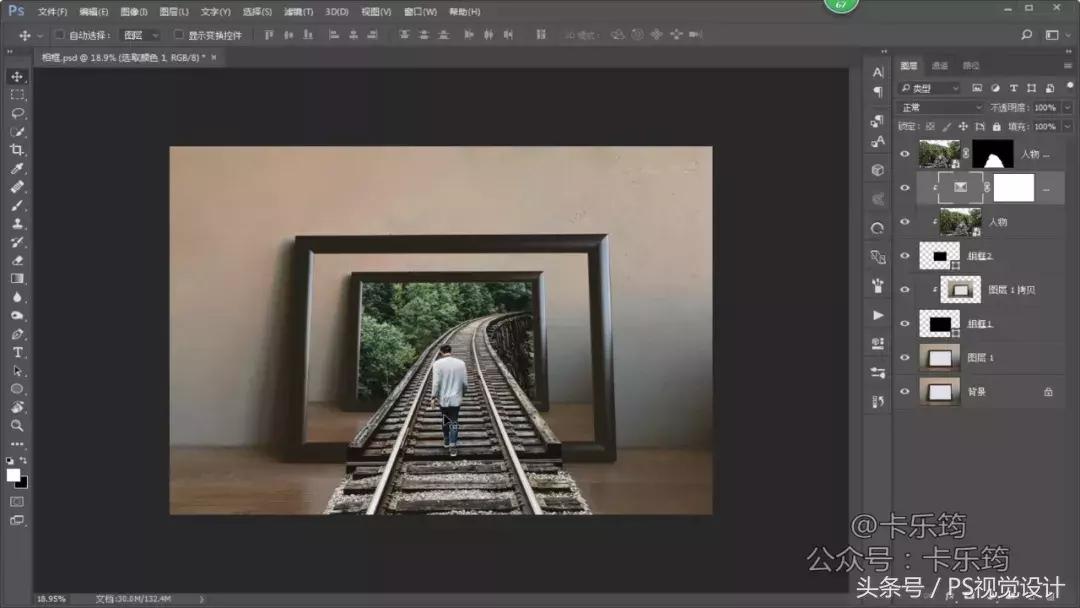This screenshot has height=608, width=1080.
Task: Toggle visibility of the 图层 1 layer
Action: tap(905, 358)
